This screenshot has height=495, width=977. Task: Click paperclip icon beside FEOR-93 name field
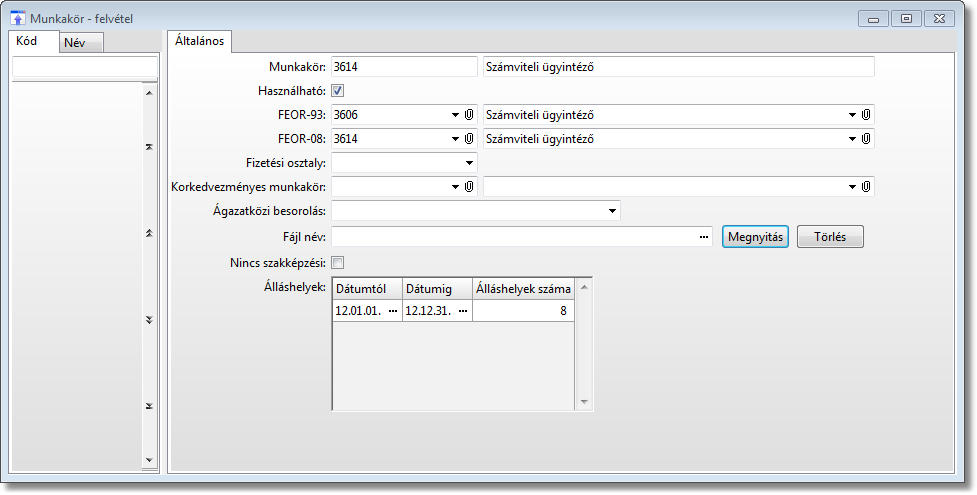tap(865, 115)
